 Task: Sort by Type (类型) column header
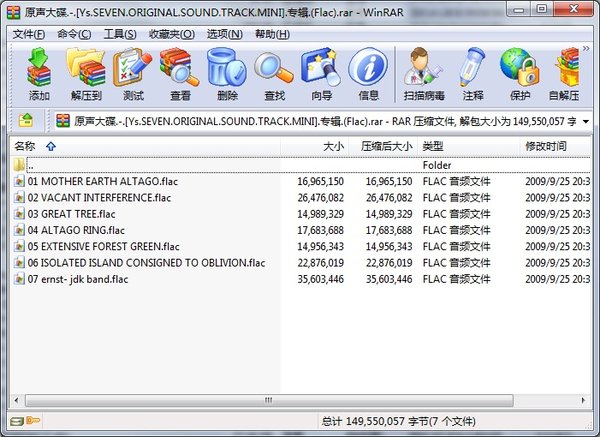468,146
